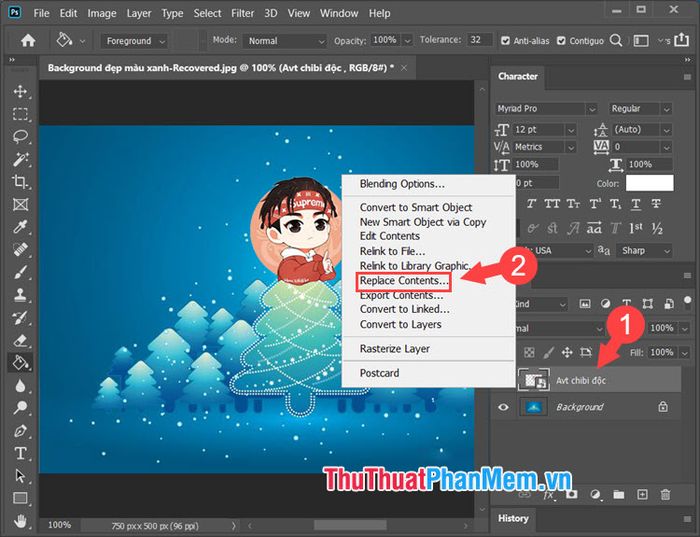
Task: Create a new layer with plus icon
Action: (642, 495)
